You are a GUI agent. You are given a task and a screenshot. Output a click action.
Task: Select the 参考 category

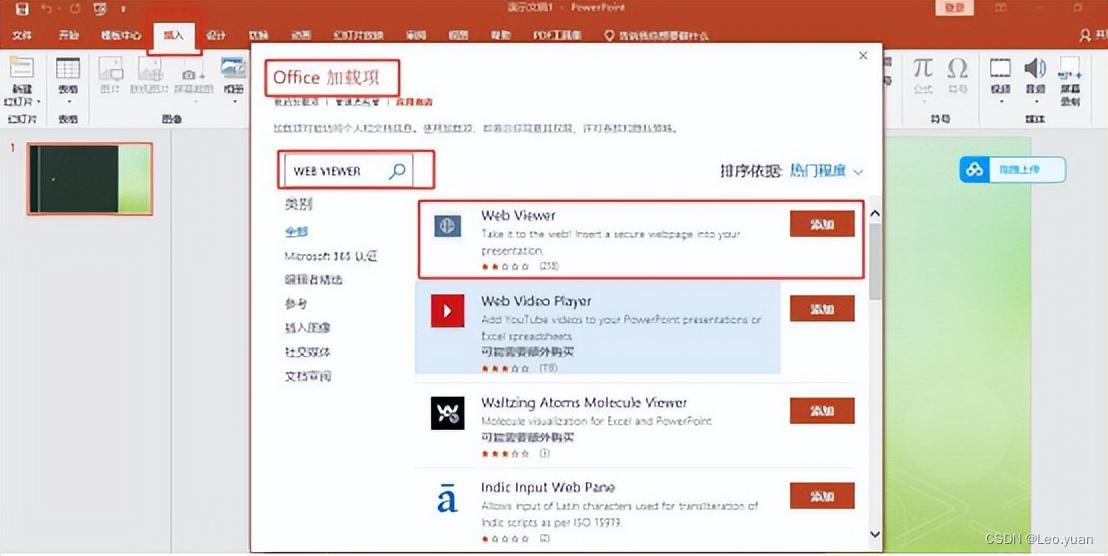(296, 304)
